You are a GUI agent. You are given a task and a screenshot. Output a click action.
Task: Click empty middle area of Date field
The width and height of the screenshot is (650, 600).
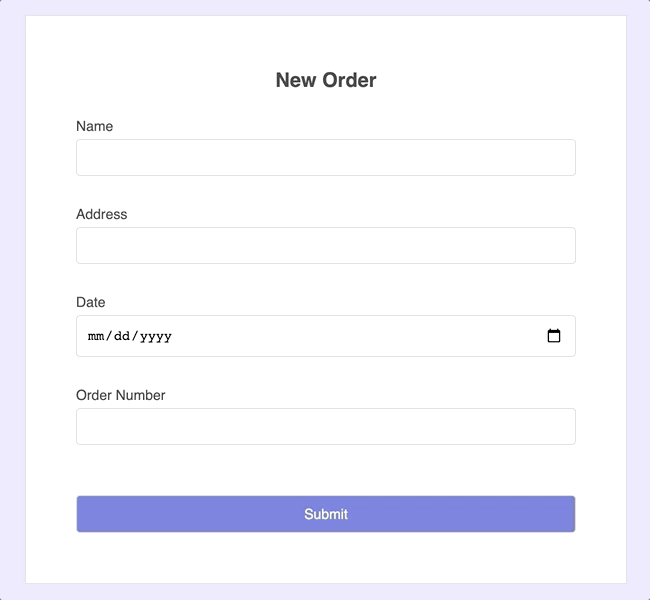350,337
